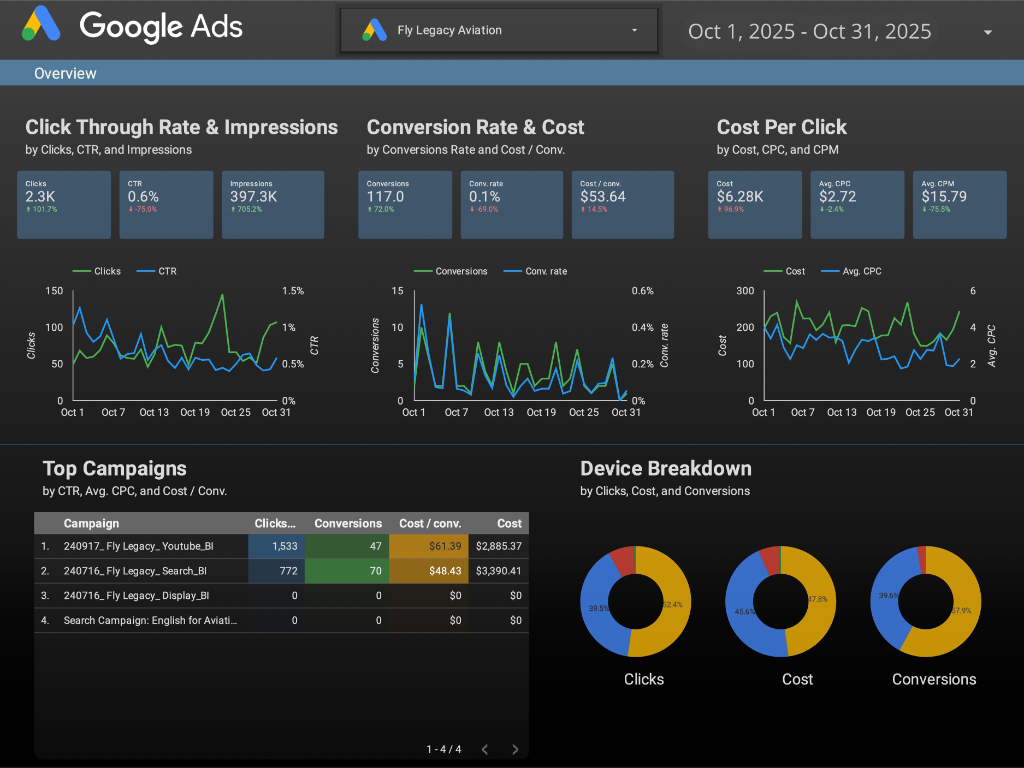Go to next page of Top Campaigns table
Image resolution: width=1024 pixels, height=768 pixels.
coord(515,749)
